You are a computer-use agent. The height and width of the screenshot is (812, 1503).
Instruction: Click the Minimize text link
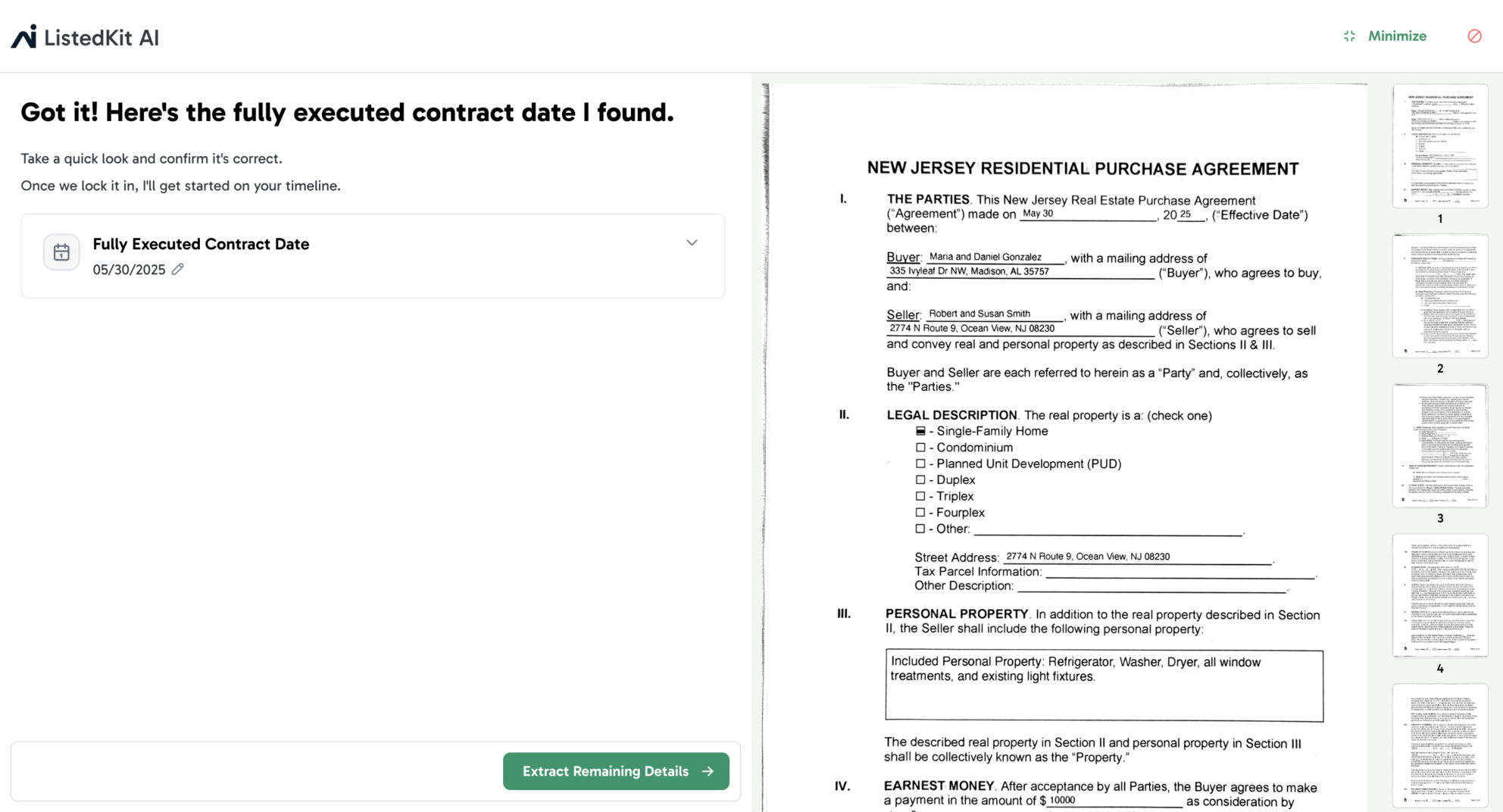(x=1397, y=36)
